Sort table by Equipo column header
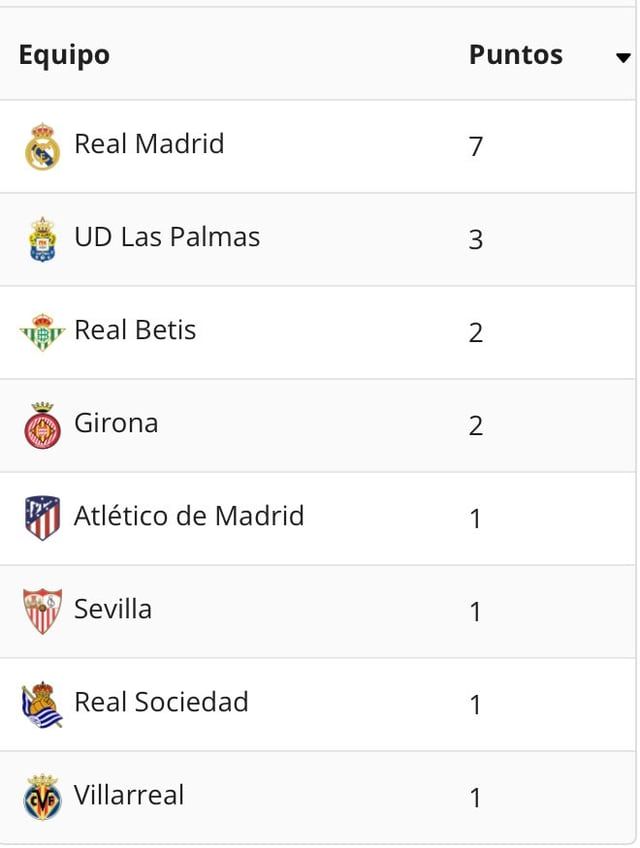Viewport: 640px width, 848px height. (64, 54)
